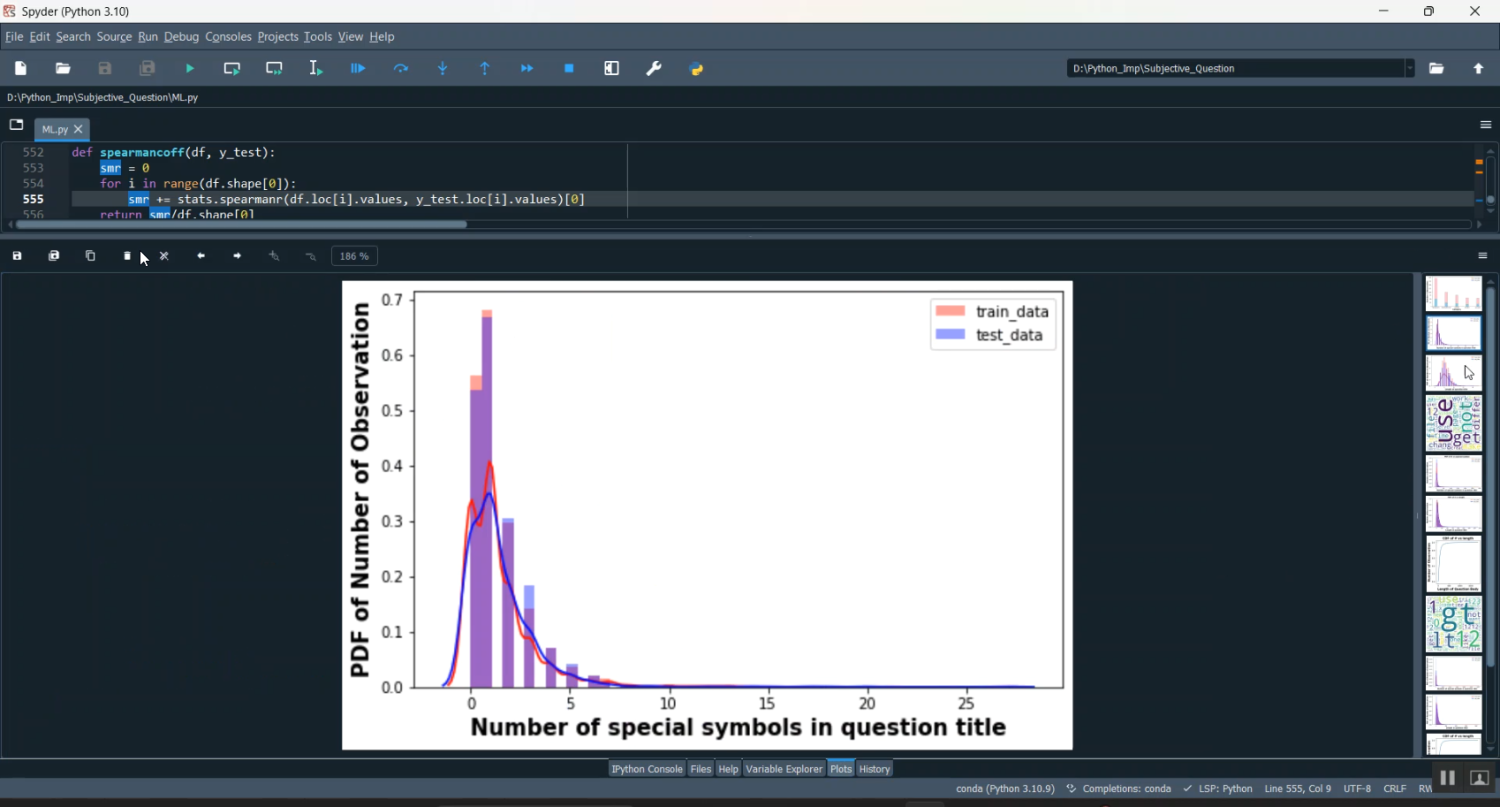
Task: Run the file with the green play icon
Action: (190, 69)
